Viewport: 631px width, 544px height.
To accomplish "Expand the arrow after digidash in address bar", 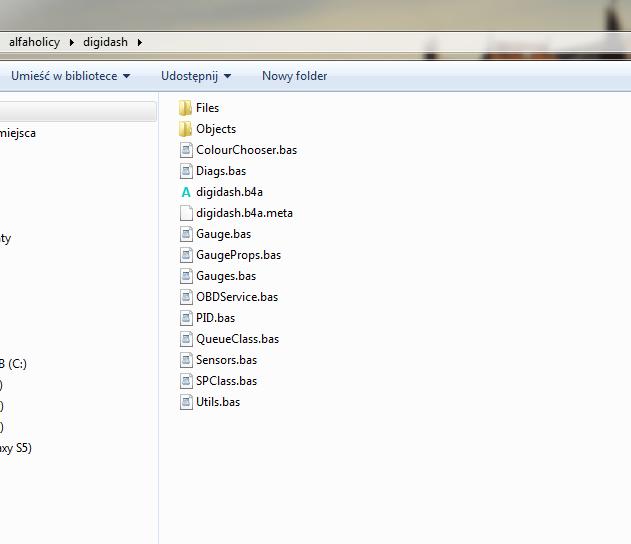I will coord(139,42).
